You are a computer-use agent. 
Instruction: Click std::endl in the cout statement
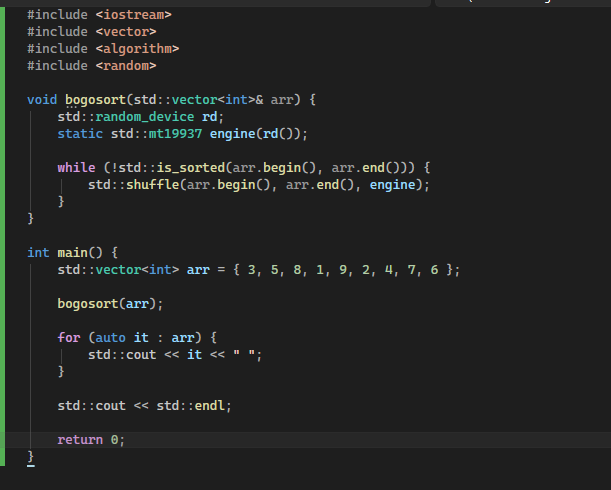pyautogui.click(x=191, y=406)
